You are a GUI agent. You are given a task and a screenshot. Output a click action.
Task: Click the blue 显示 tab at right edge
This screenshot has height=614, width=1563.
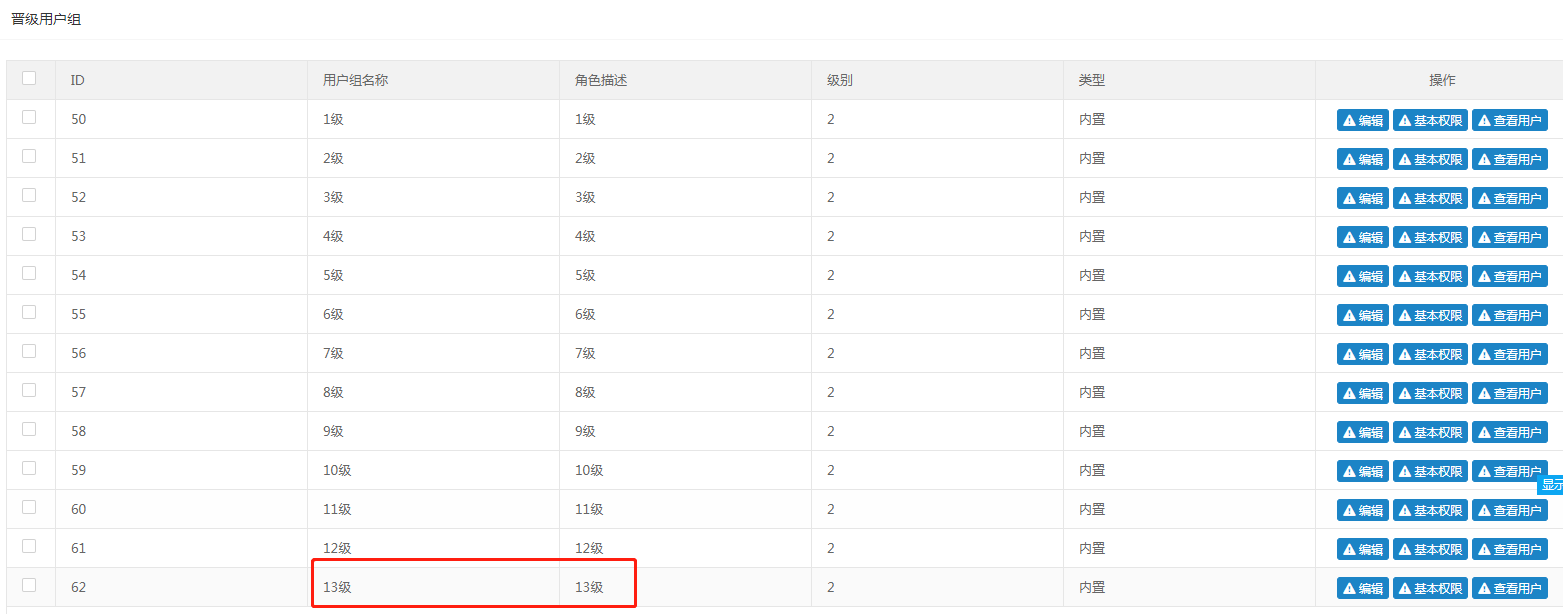[x=1551, y=485]
